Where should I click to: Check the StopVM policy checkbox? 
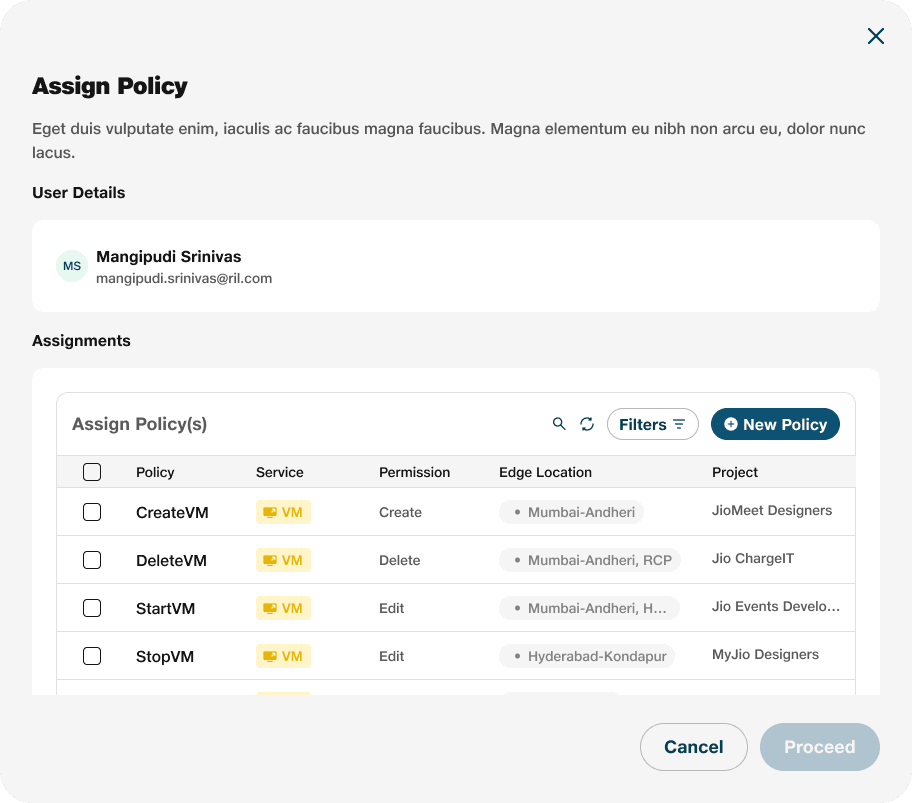[x=92, y=656]
